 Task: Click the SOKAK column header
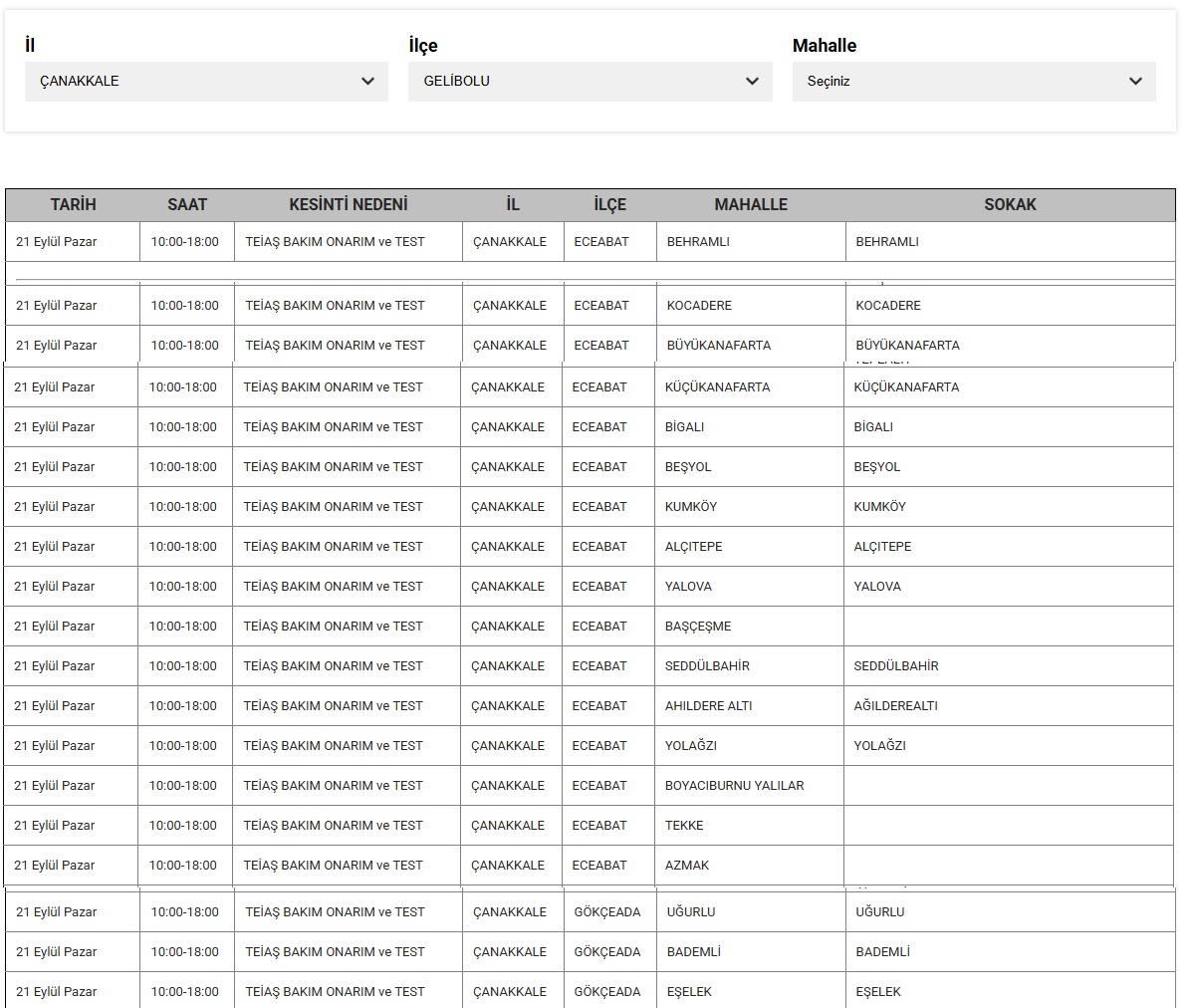click(1010, 204)
